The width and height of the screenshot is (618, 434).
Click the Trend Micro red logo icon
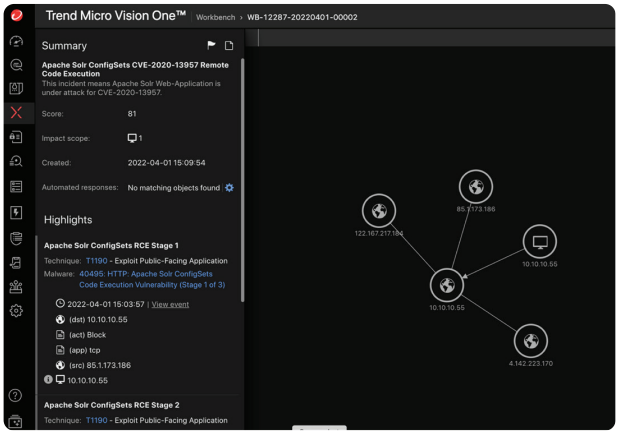tap(17, 16)
